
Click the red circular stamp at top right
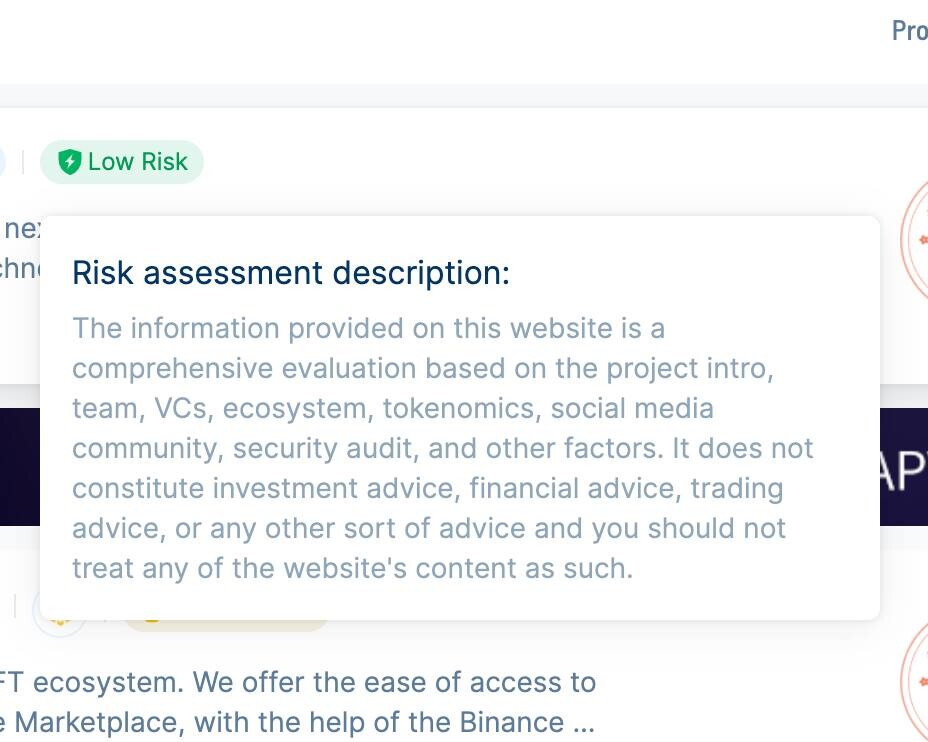point(913,240)
